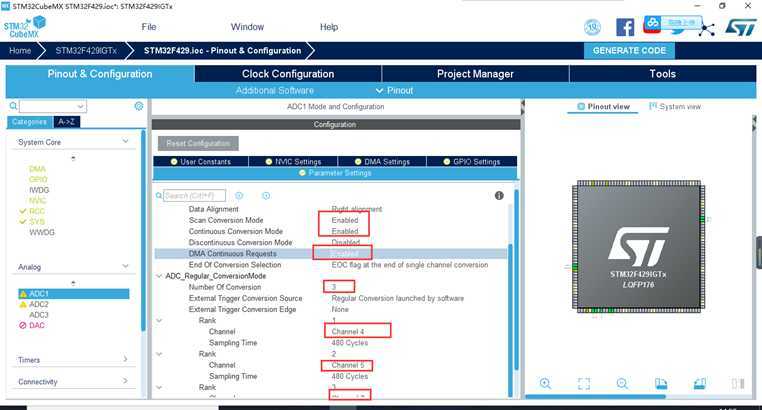
Task: Switch to Project Manager tab
Action: click(475, 74)
